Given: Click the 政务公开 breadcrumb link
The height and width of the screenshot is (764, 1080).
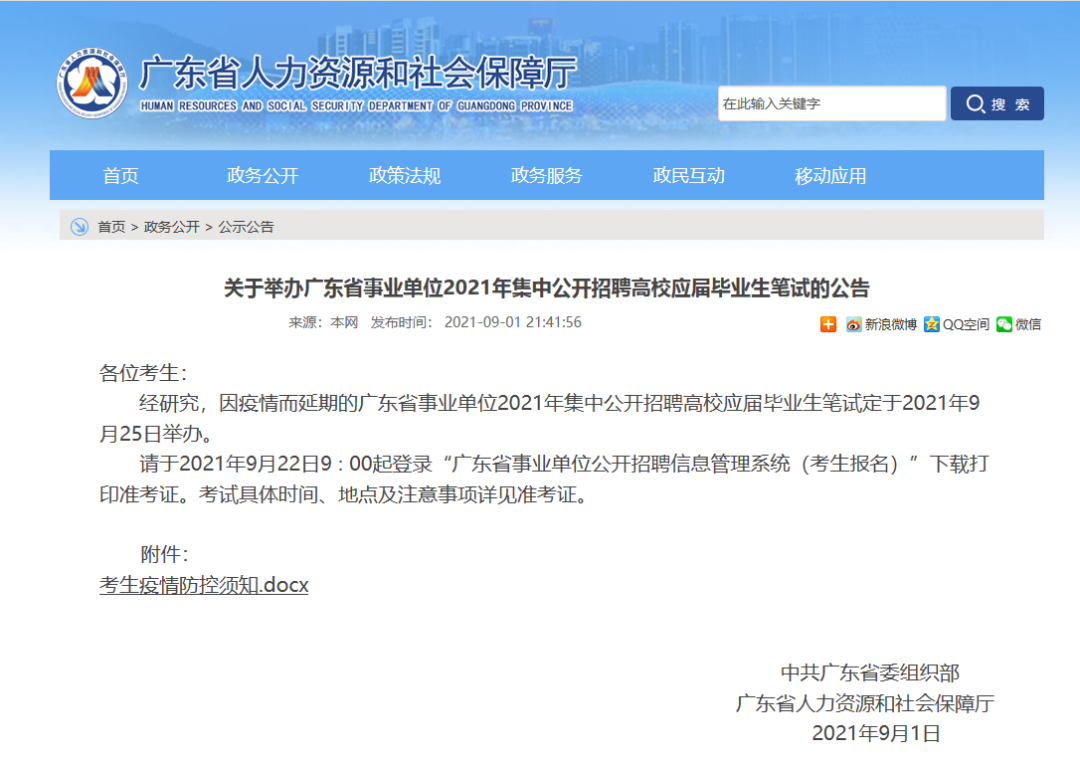Looking at the screenshot, I should coord(171,227).
